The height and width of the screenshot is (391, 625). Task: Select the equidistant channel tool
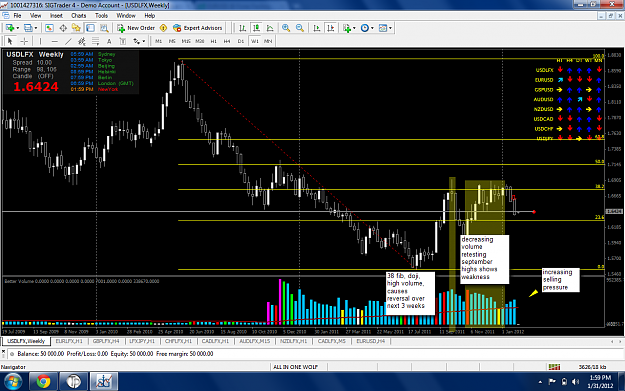(x=82, y=41)
